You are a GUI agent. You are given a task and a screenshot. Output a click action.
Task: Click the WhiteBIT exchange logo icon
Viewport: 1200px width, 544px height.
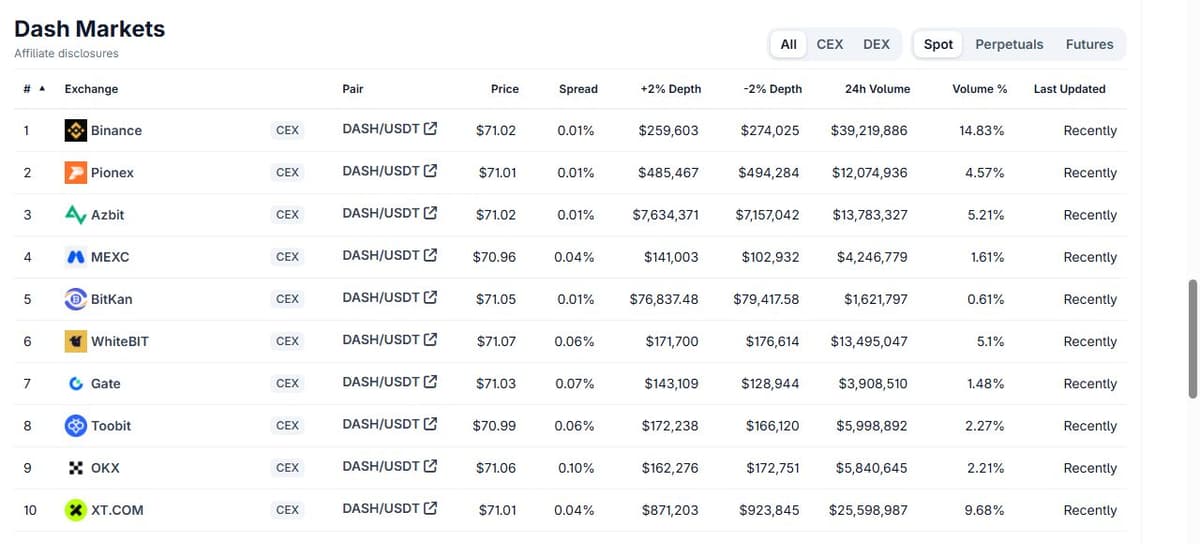point(75,341)
